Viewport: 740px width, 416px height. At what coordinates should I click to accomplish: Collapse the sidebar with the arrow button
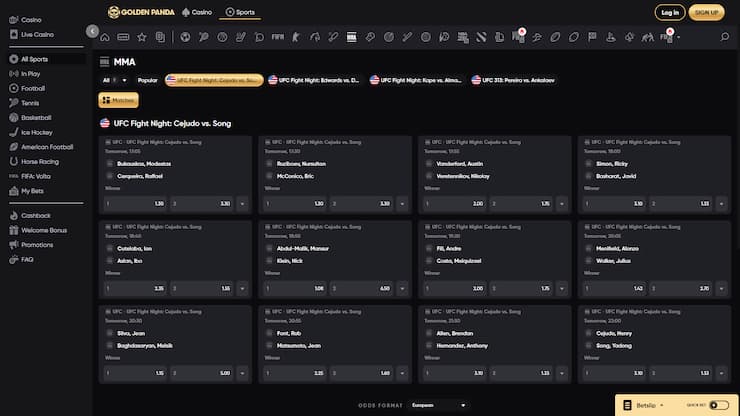92,31
